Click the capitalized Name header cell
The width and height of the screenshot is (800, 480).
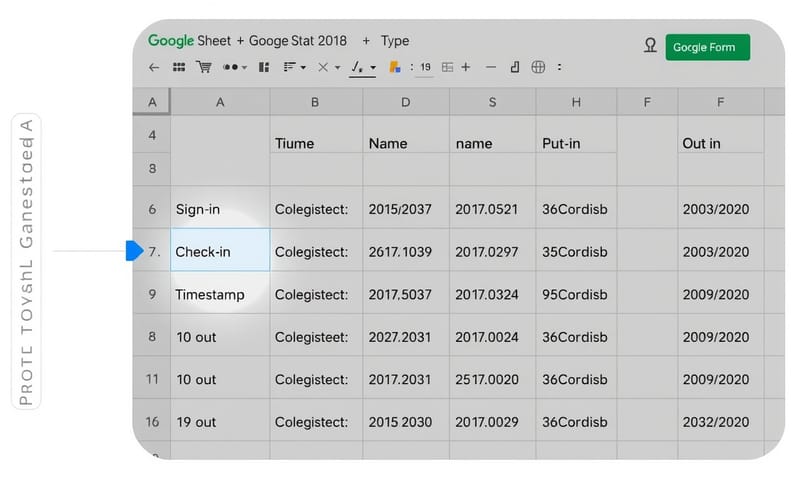[x=406, y=135]
